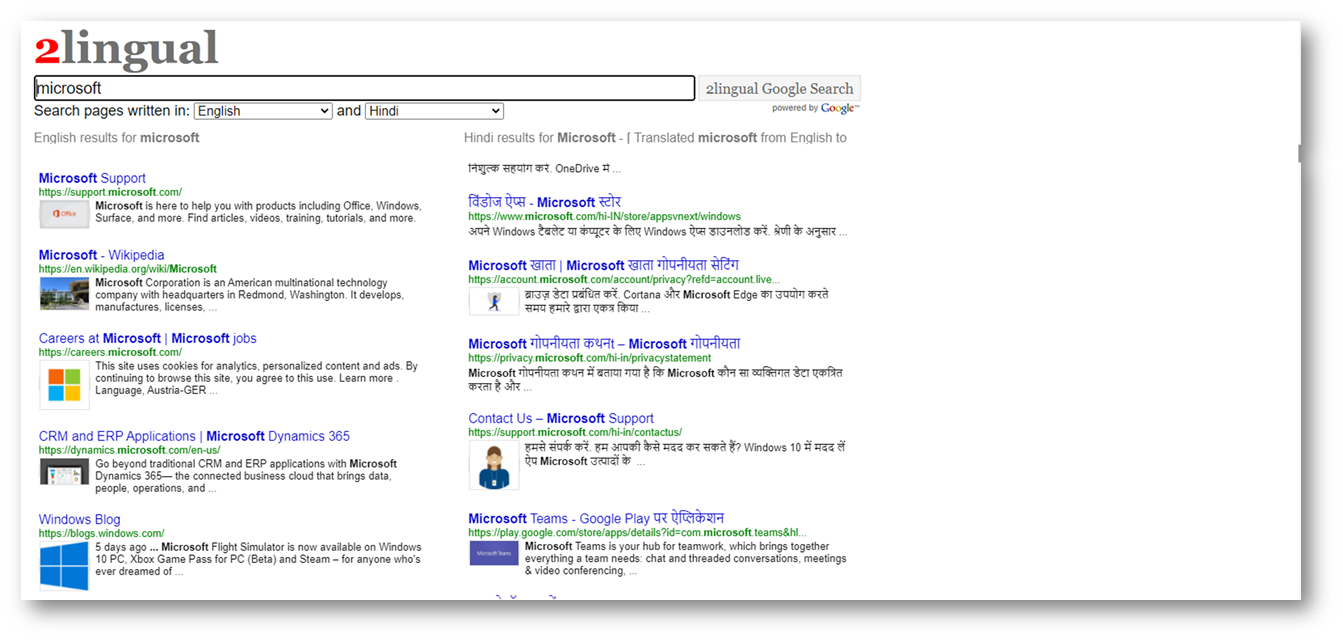This screenshot has width=1343, height=642.
Task: Open Microsoft Teams - Google Play link
Action: tap(596, 518)
